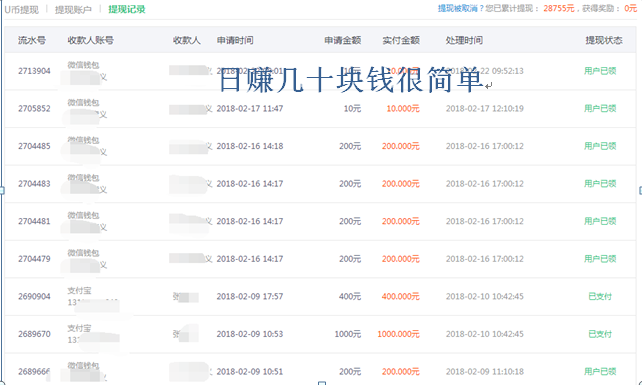
Task: Click the 收款人账号 column header
Action: coord(90,40)
